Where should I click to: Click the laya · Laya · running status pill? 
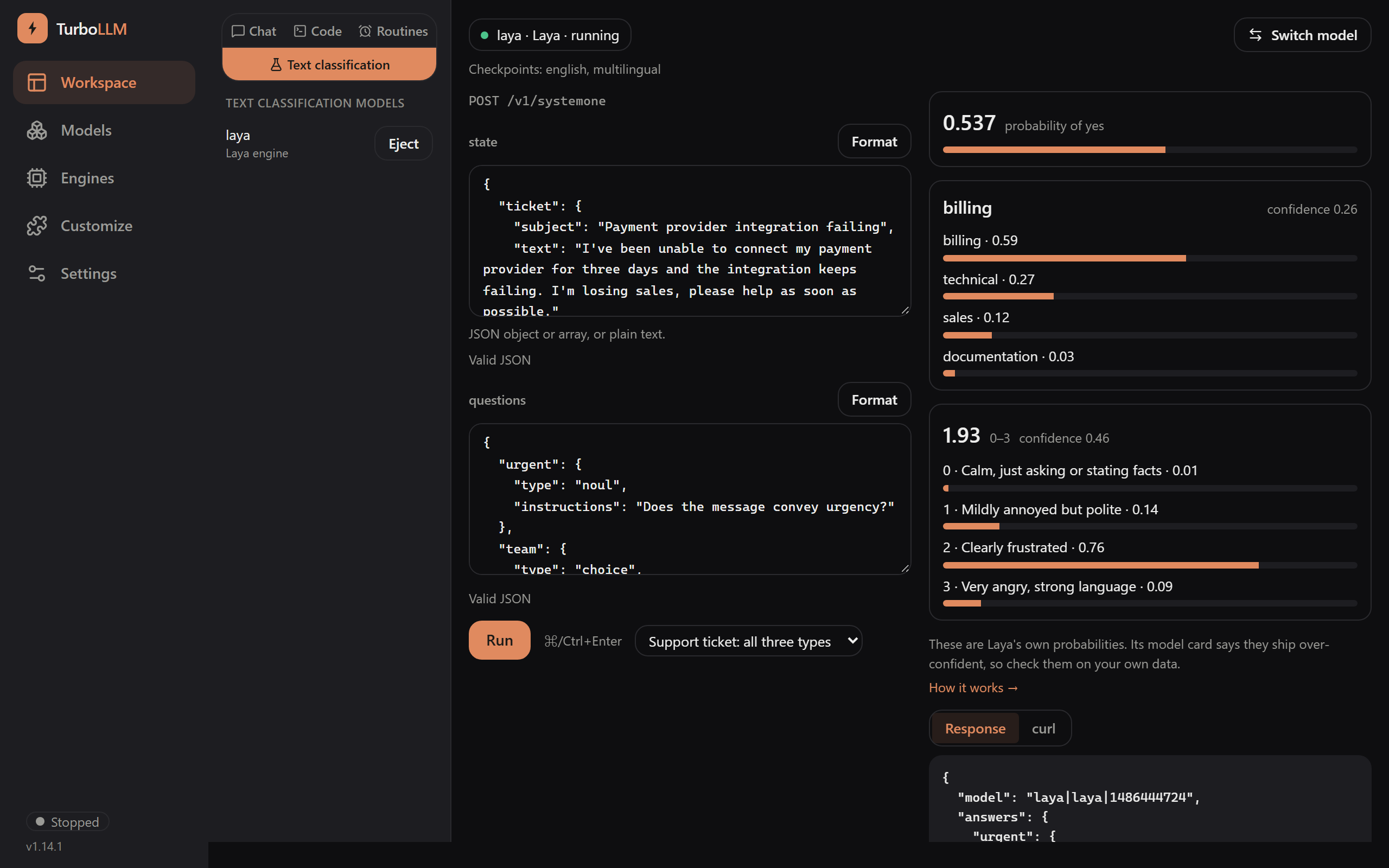pos(549,35)
